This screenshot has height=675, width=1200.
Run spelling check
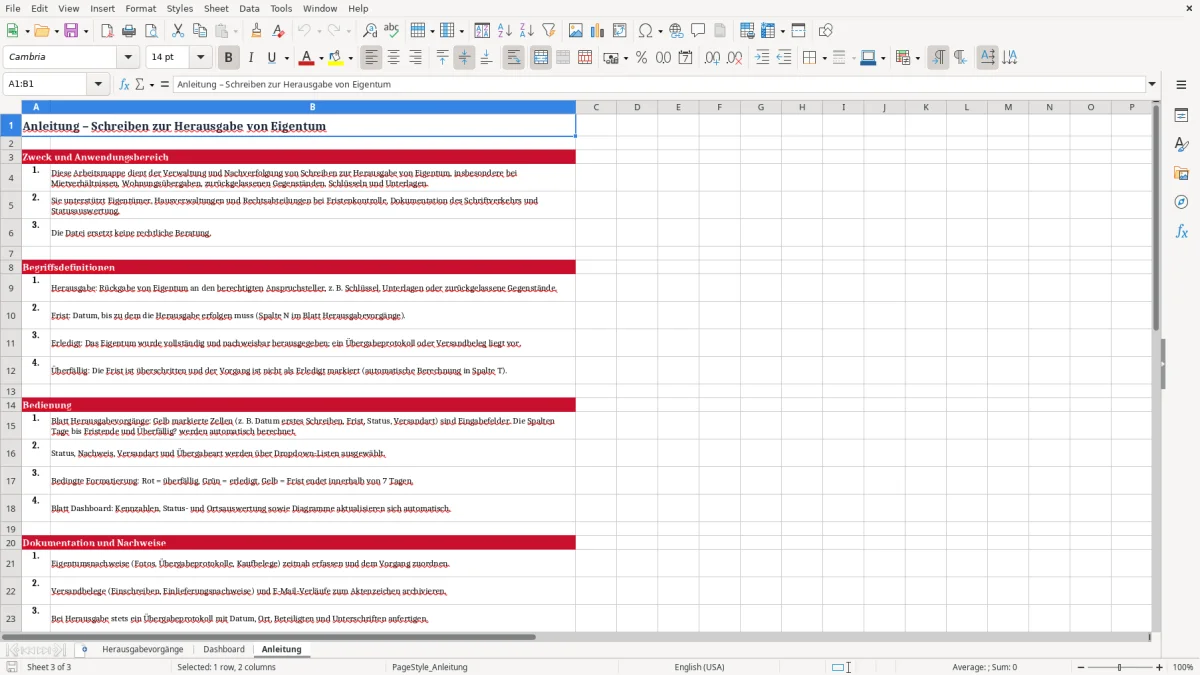pos(391,31)
